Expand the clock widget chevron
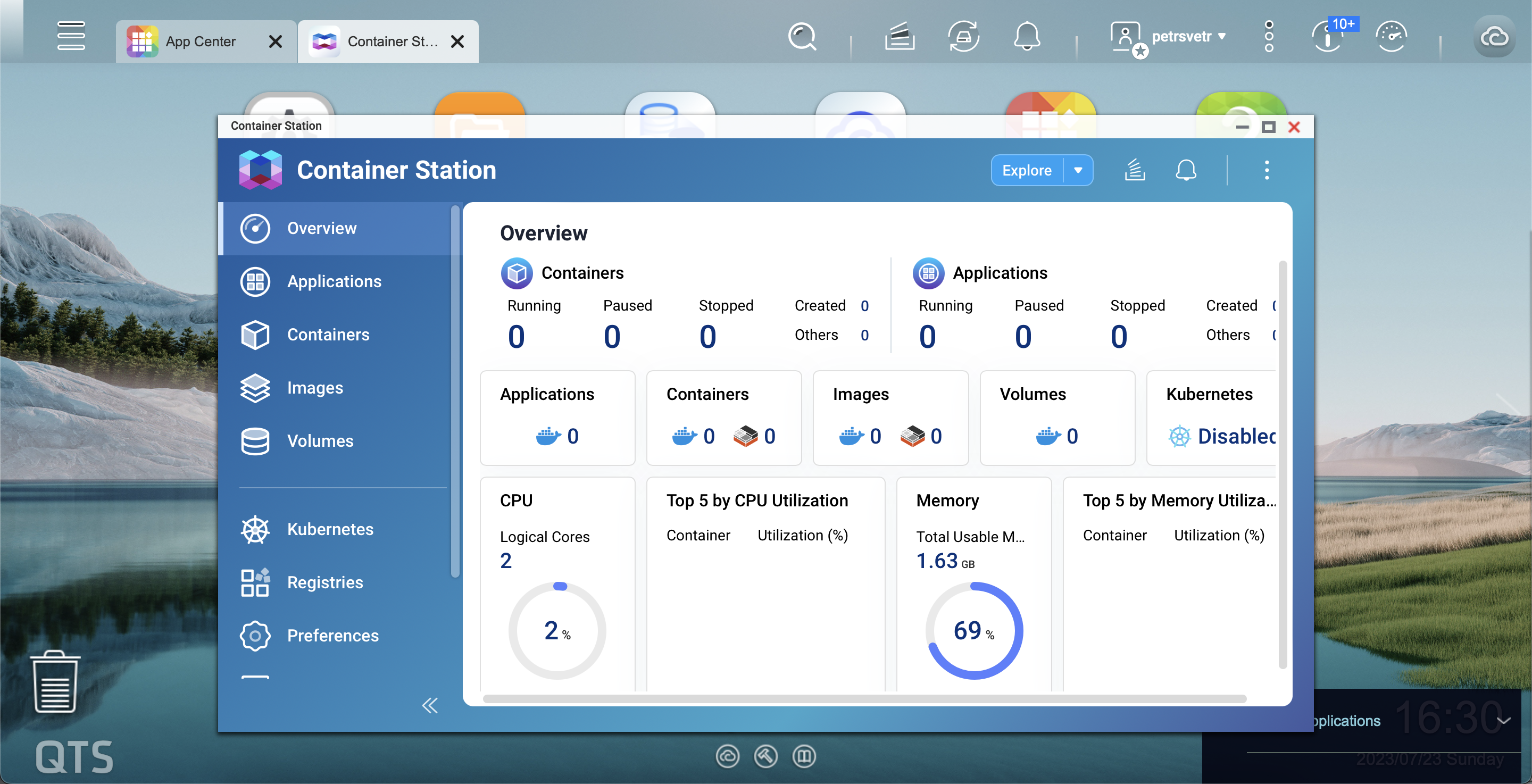 pos(1503,721)
